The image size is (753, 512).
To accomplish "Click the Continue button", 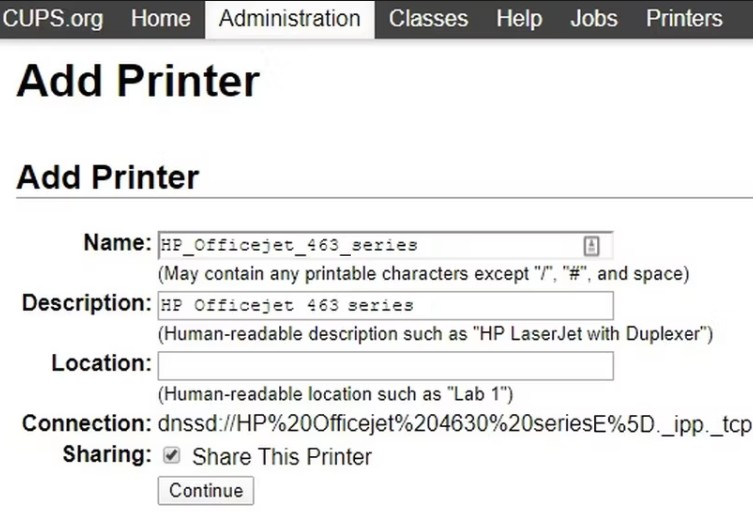I will point(206,490).
